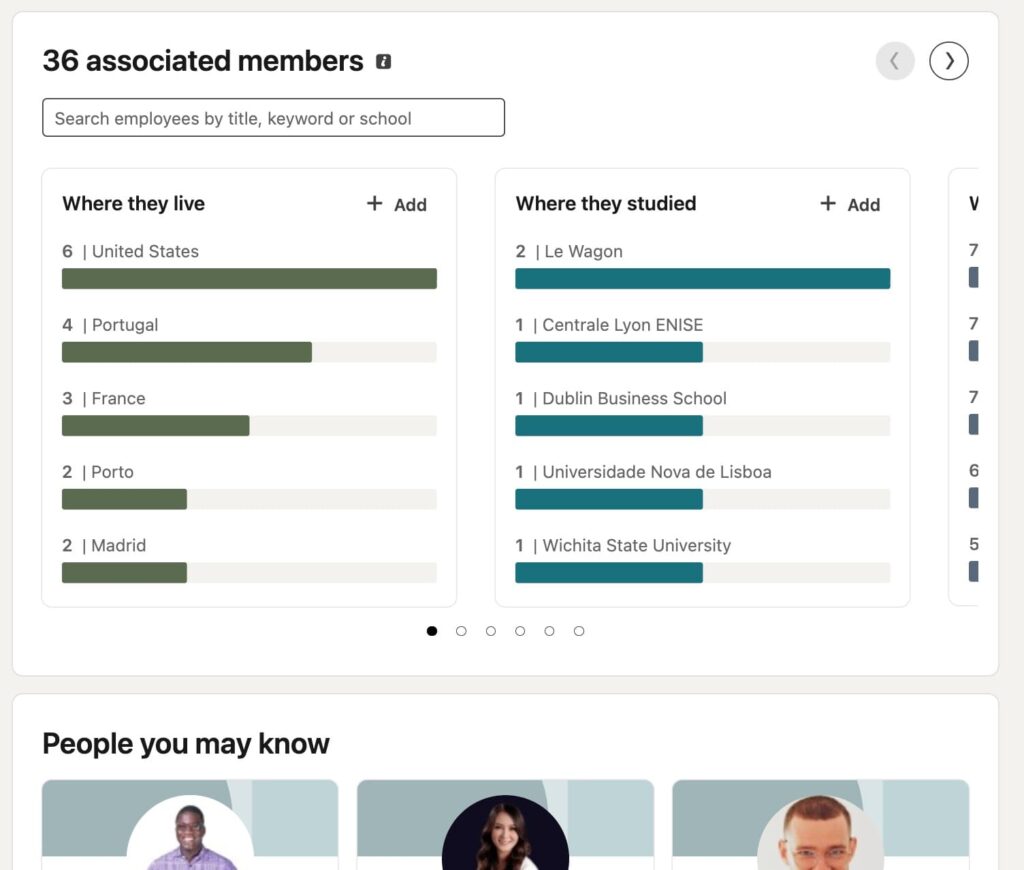Focus the search employees input field
The image size is (1024, 870).
274,118
